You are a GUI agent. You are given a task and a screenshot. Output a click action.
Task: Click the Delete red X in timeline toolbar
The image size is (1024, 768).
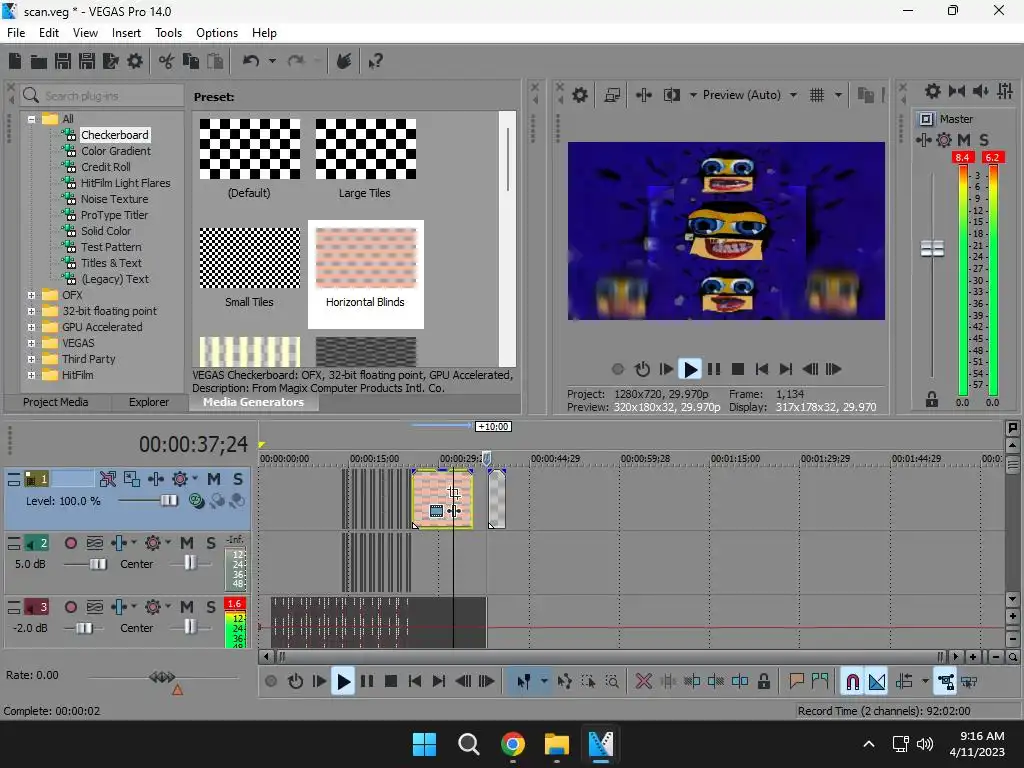point(643,682)
